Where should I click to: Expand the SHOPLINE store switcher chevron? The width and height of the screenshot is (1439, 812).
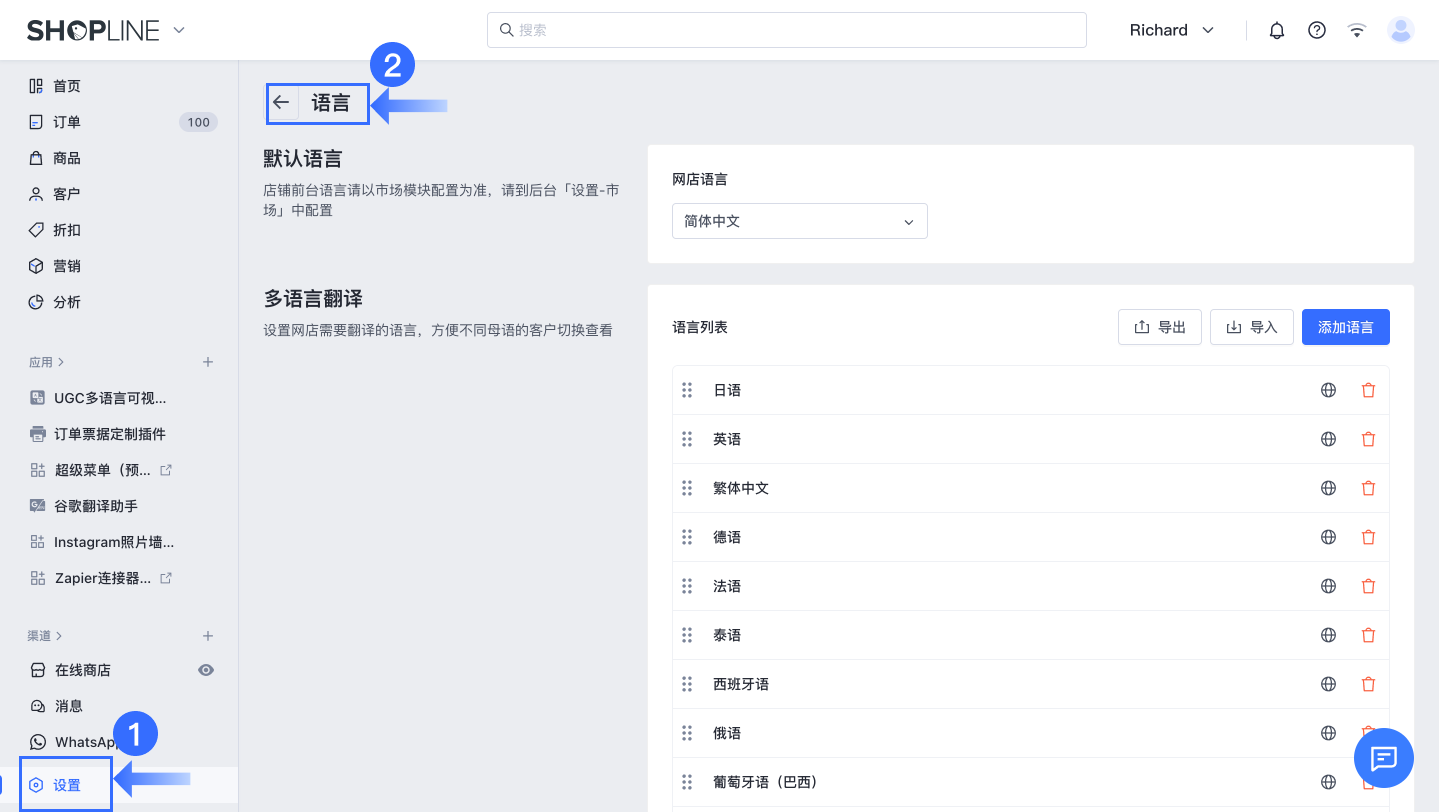coord(179,30)
